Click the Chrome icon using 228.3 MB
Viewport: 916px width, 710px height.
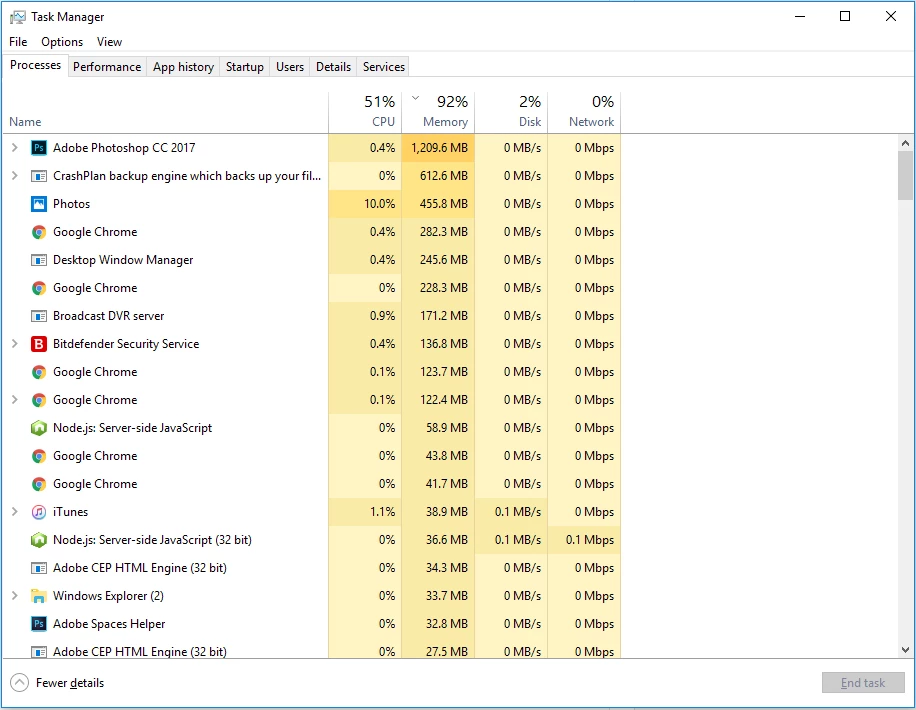[39, 288]
